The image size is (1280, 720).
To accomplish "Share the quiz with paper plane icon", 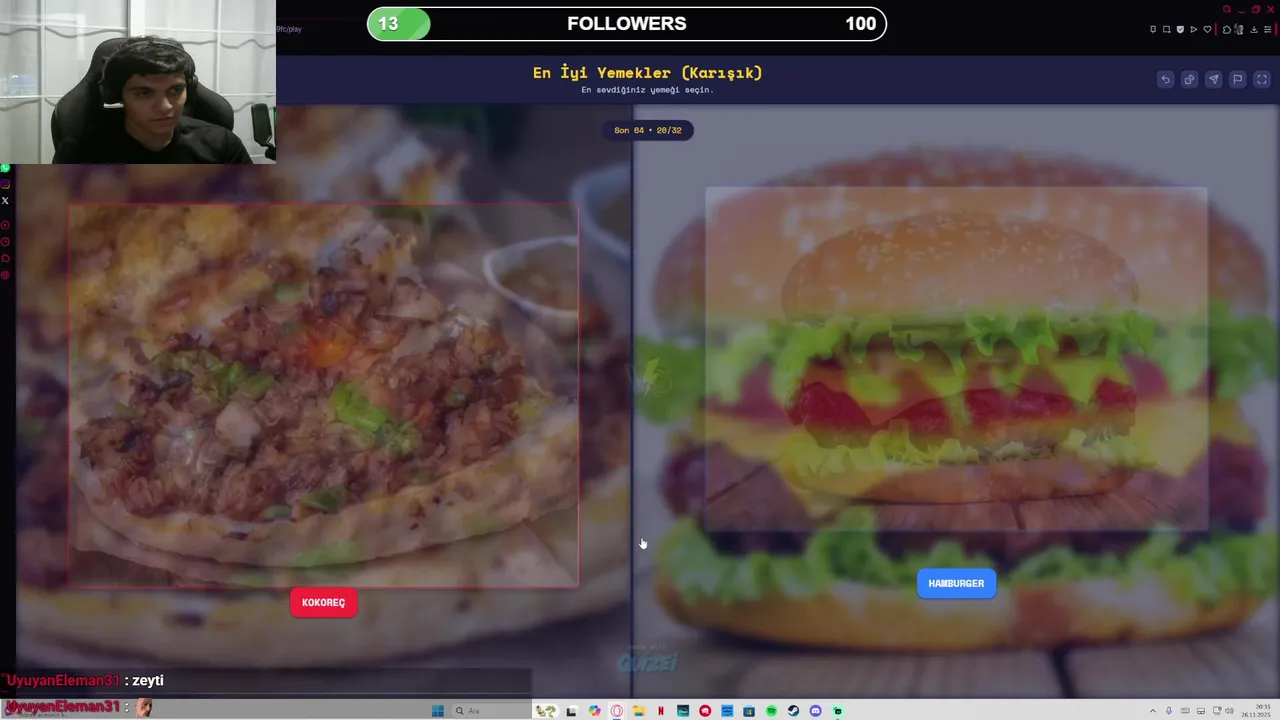I will coord(1213,79).
